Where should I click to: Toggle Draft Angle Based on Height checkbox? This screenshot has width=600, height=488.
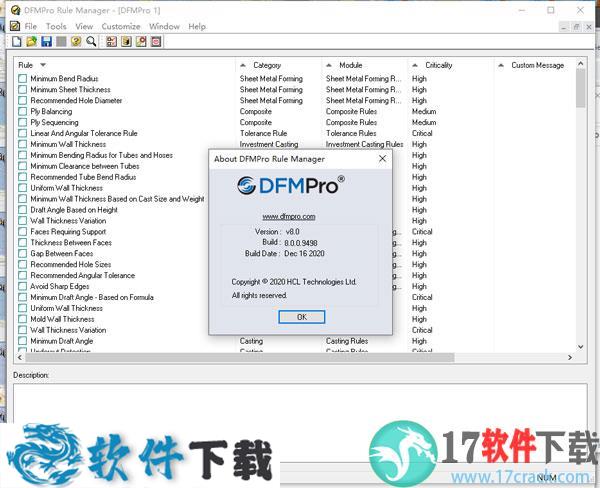click(x=23, y=210)
